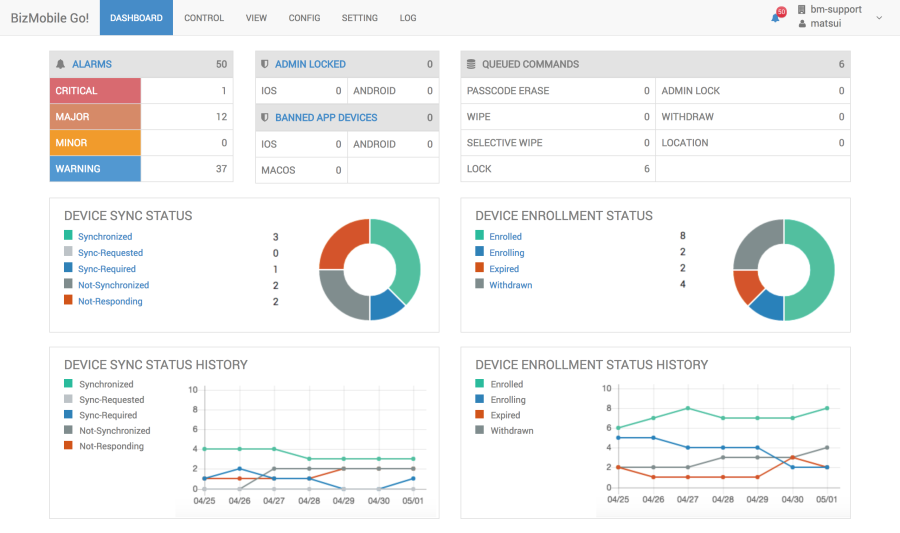Click the blue Enrolling swatch in enrollment status
900x533 pixels.
point(480,251)
